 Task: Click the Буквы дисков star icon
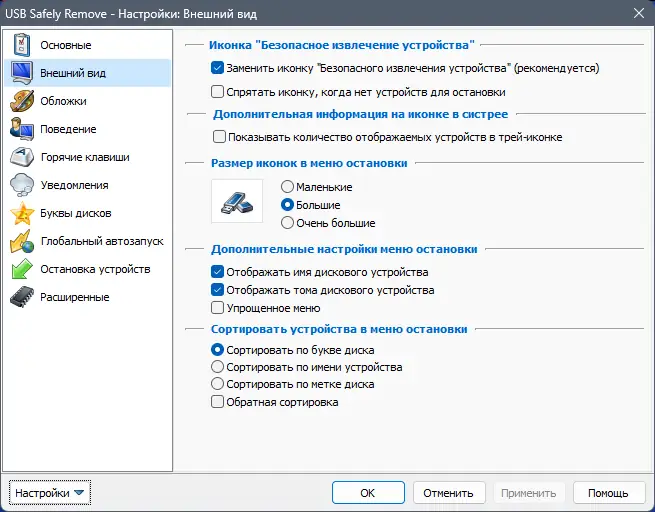pyautogui.click(x=22, y=213)
